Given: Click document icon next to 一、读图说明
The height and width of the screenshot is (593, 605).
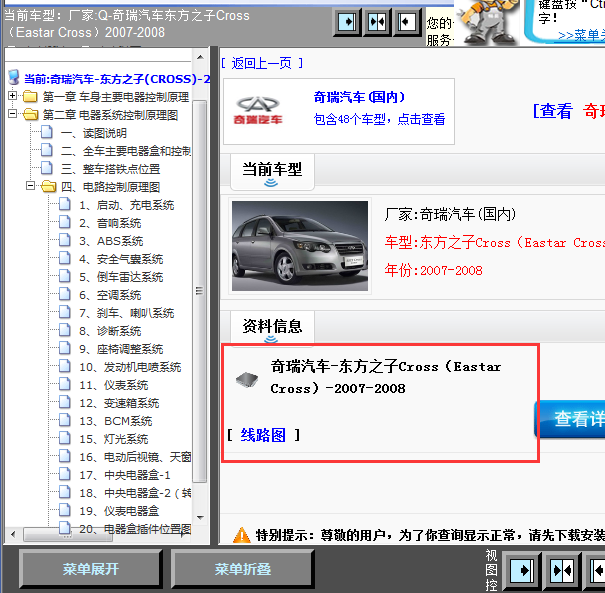Looking at the screenshot, I should coord(47,132).
